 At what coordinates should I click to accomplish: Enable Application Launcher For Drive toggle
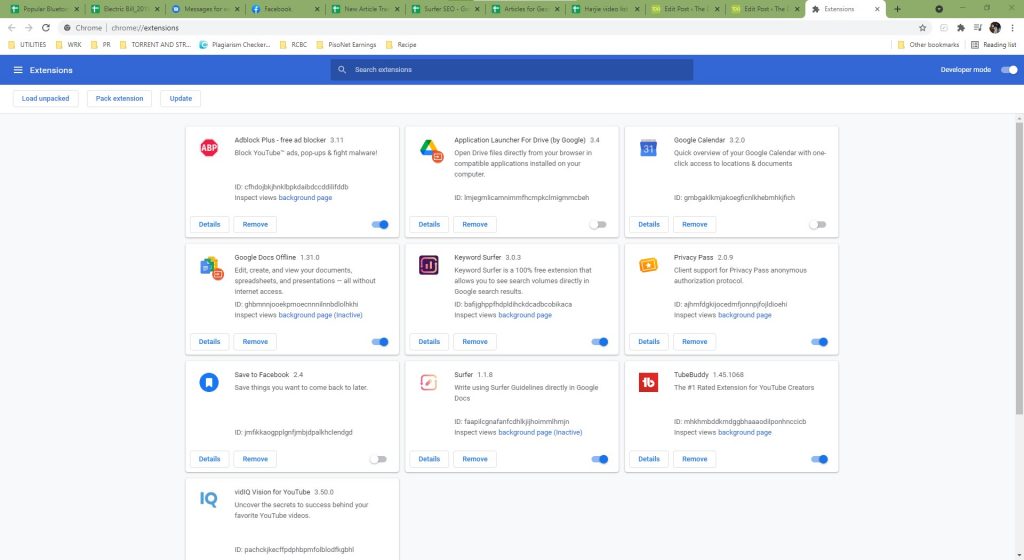click(598, 225)
